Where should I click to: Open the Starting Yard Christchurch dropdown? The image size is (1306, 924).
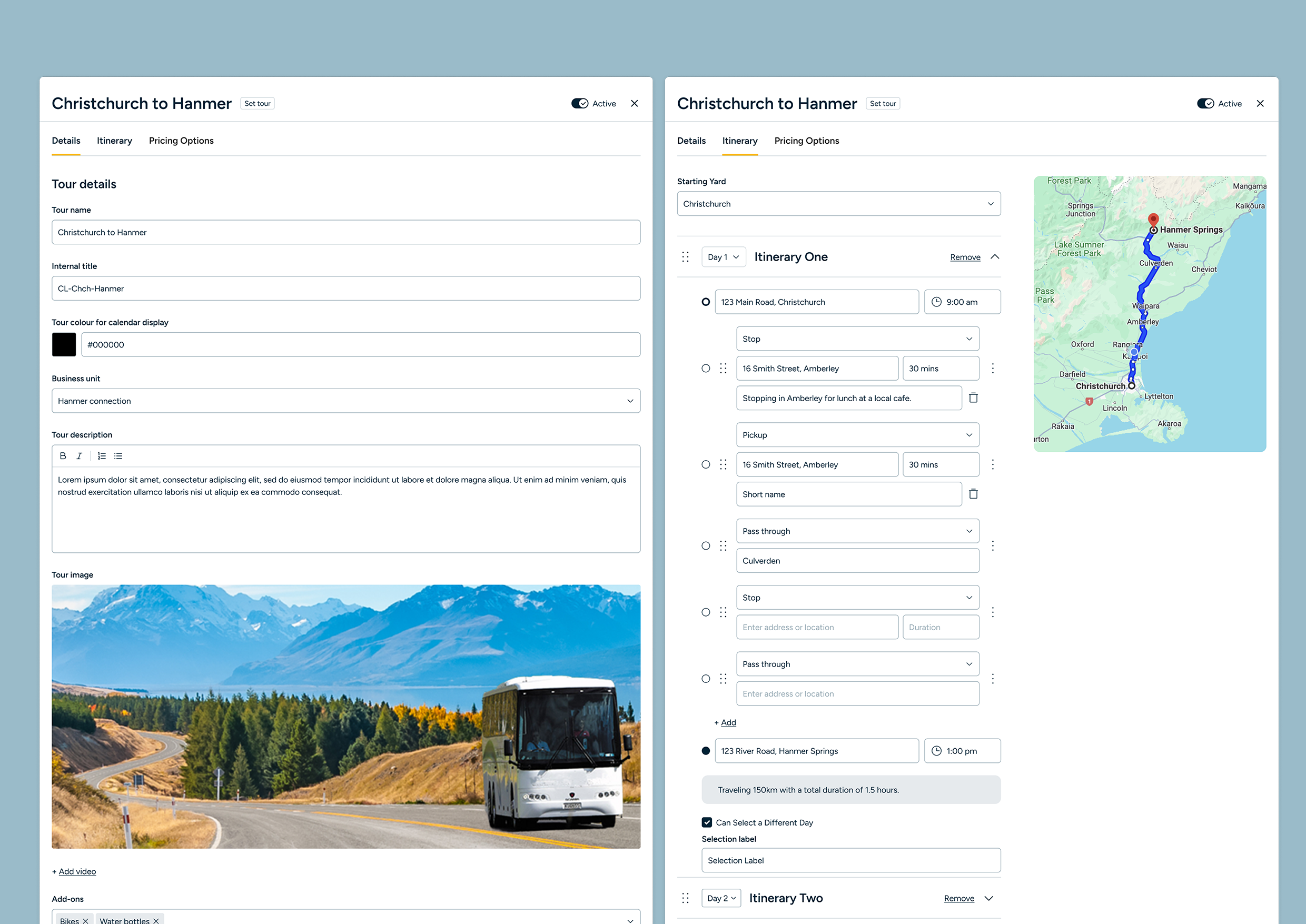839,204
